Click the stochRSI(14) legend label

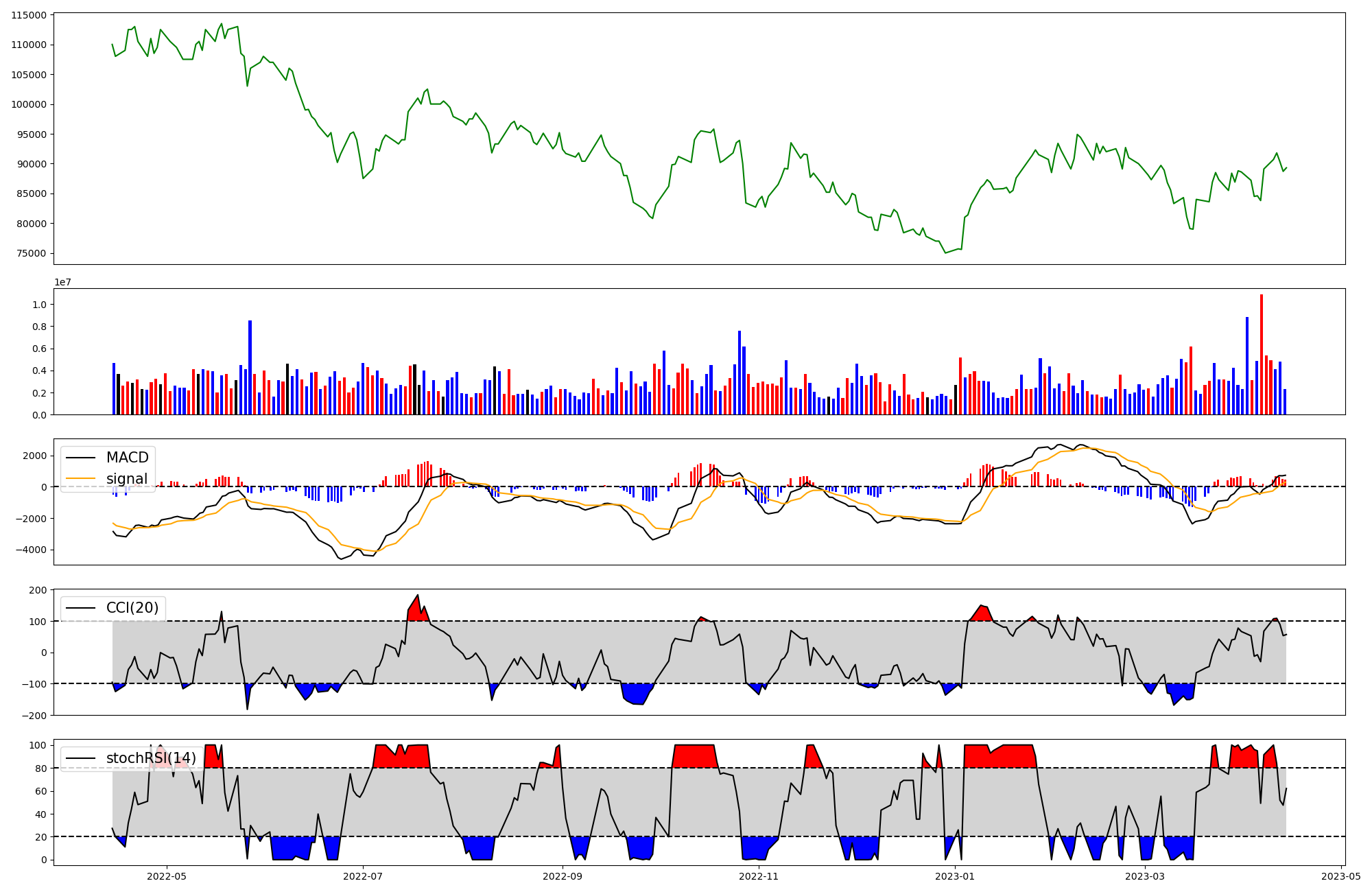point(151,758)
